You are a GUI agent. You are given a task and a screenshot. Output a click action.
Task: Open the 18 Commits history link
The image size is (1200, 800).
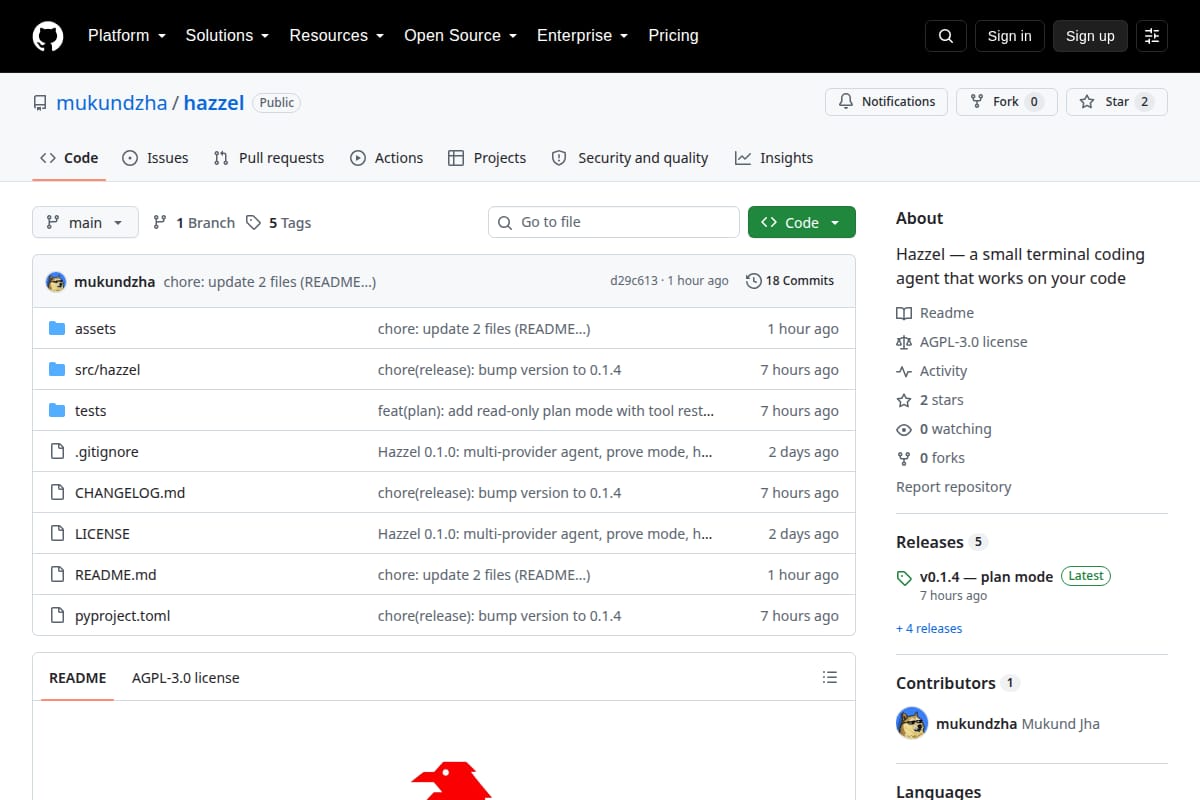pos(790,281)
